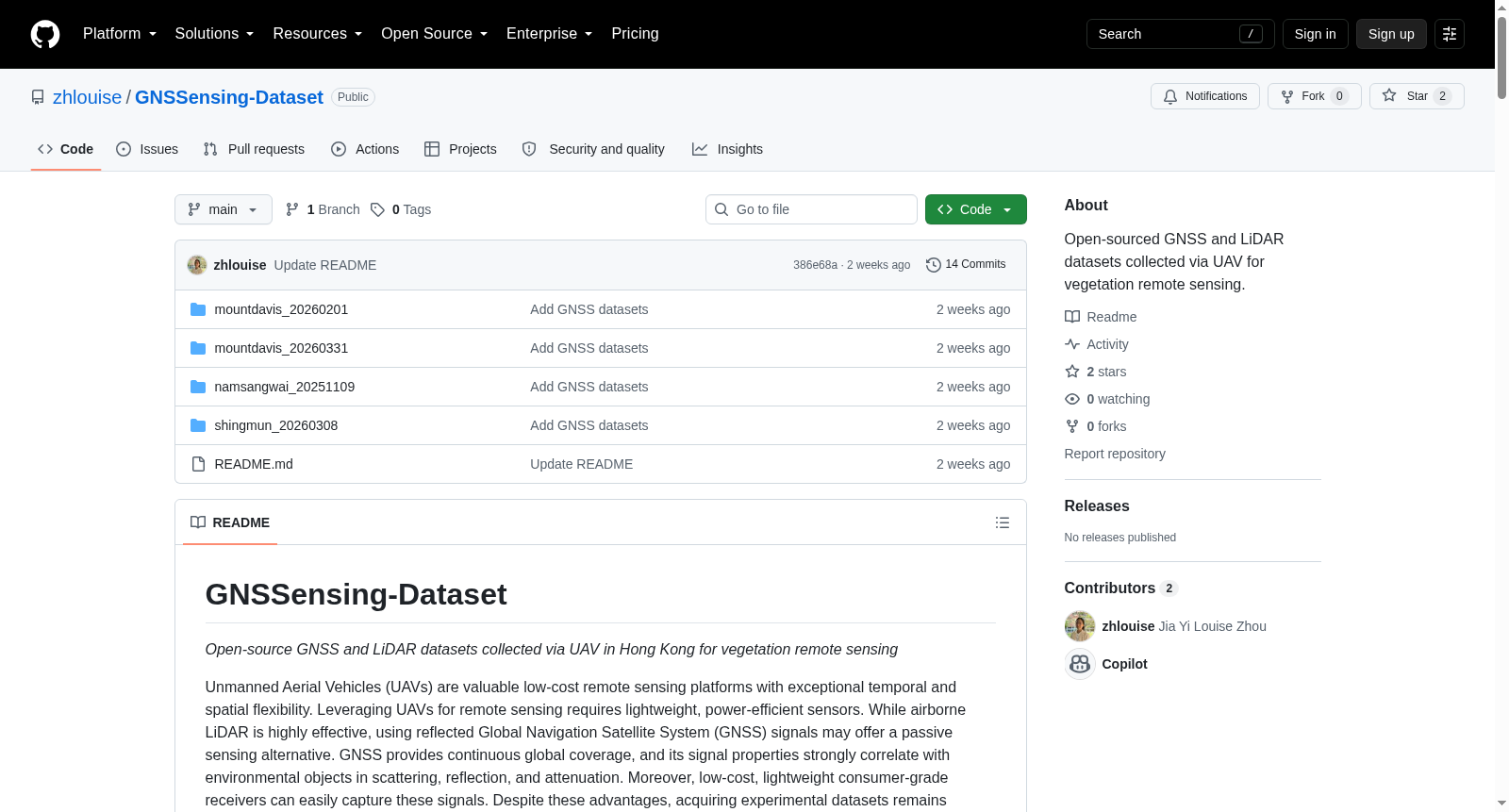Open the shingmun_20260308 folder name

tap(276, 425)
